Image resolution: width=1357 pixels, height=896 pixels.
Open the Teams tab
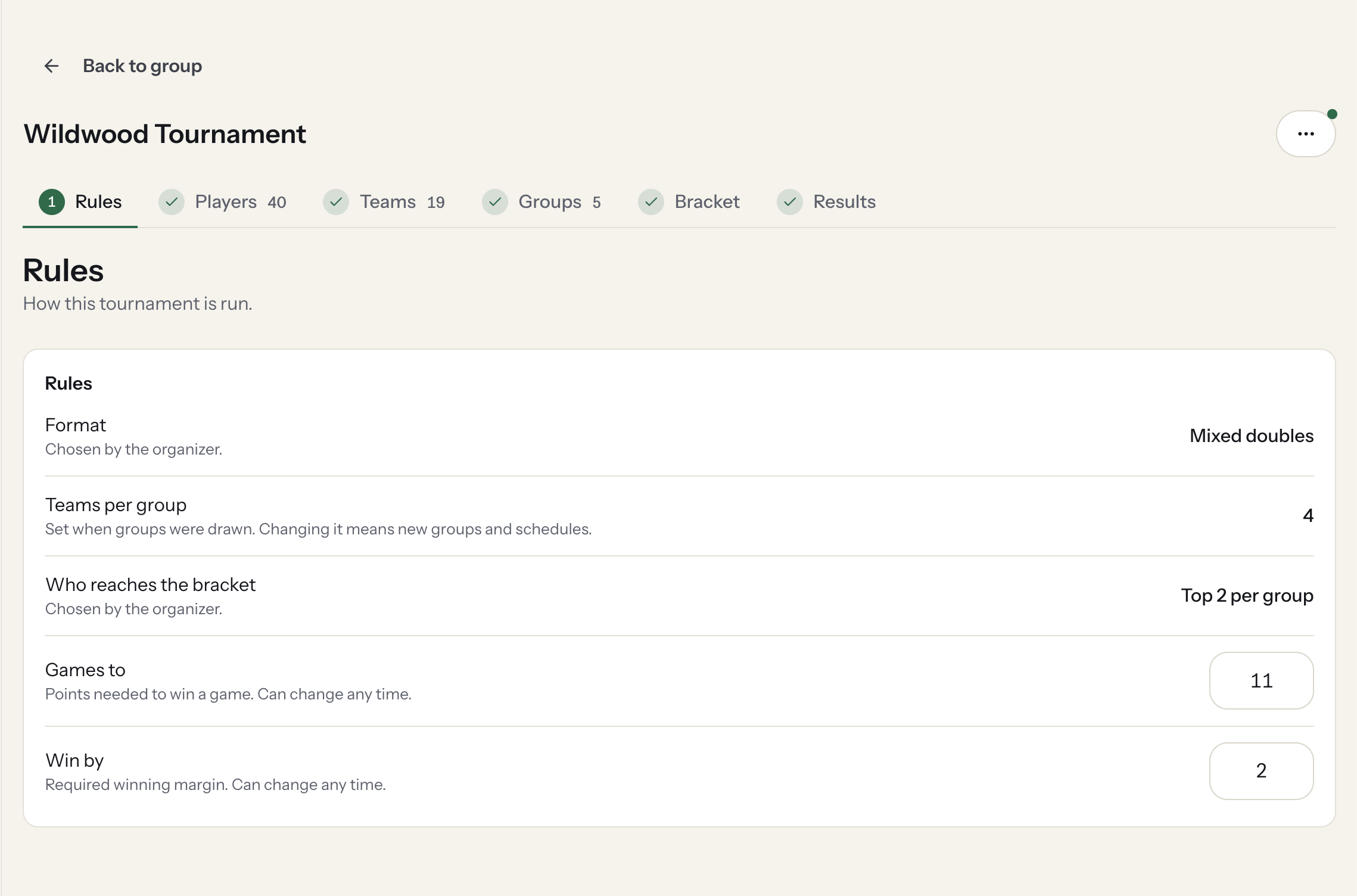point(384,202)
